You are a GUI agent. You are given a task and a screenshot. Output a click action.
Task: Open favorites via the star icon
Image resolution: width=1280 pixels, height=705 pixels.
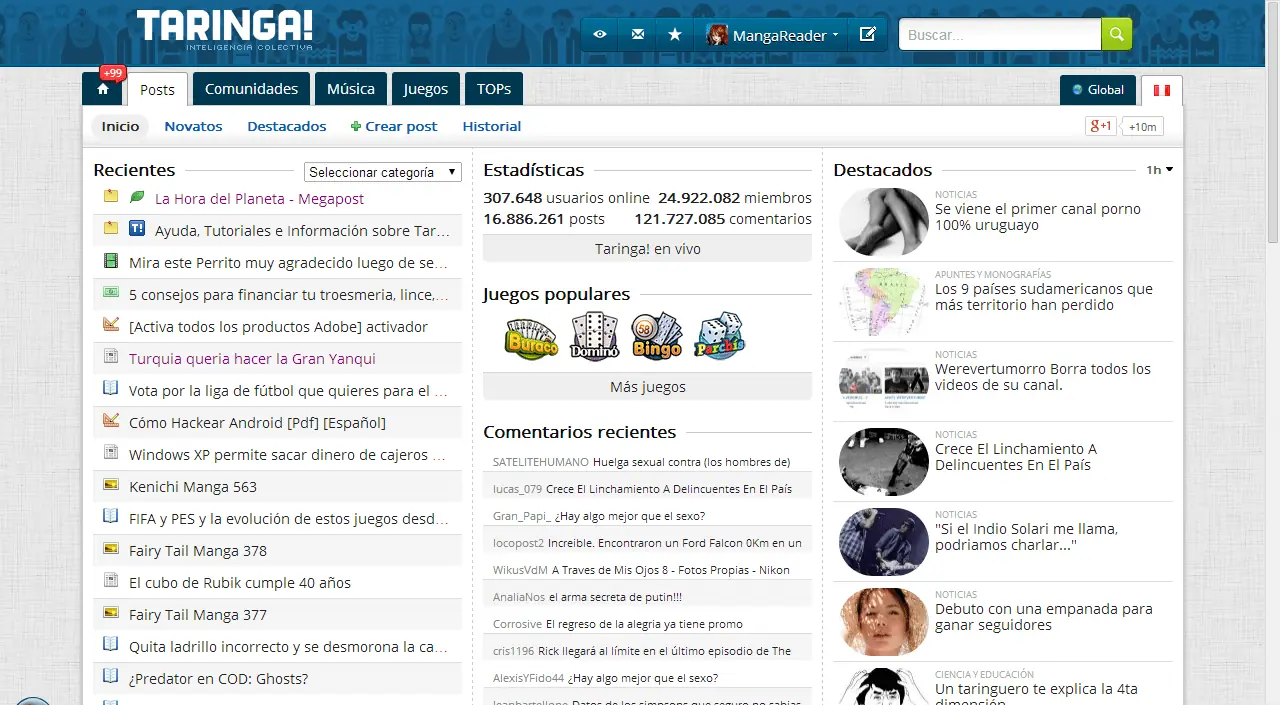[675, 33]
